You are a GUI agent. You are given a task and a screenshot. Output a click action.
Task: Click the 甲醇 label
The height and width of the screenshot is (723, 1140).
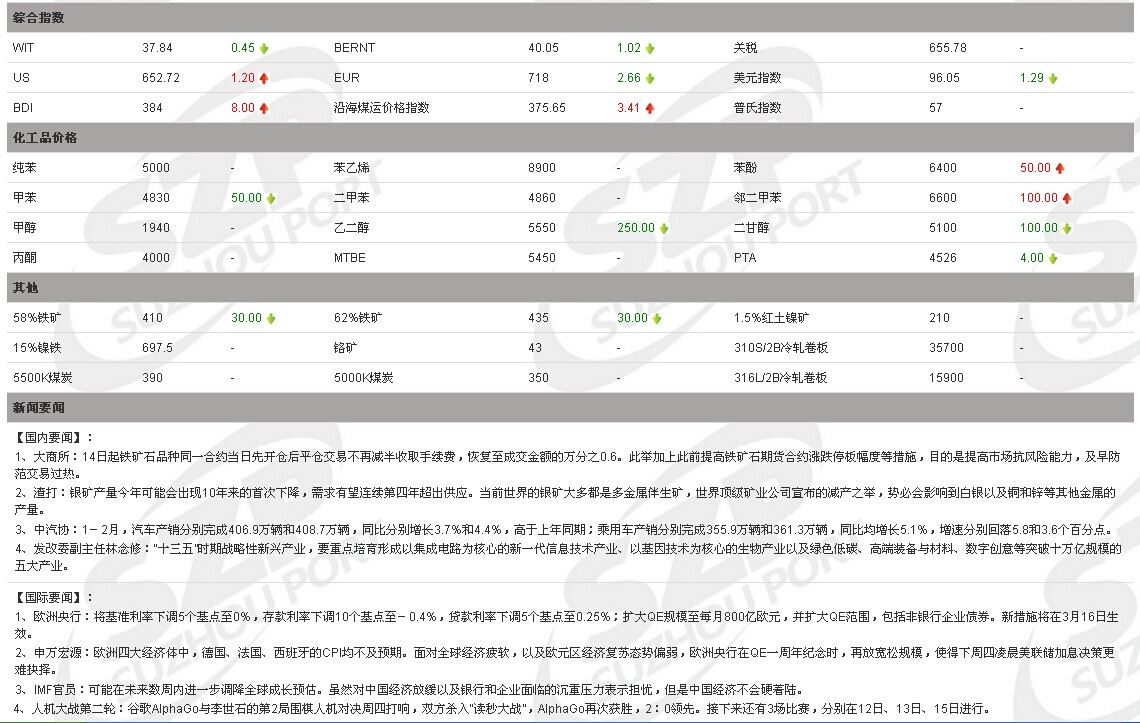pos(24,228)
